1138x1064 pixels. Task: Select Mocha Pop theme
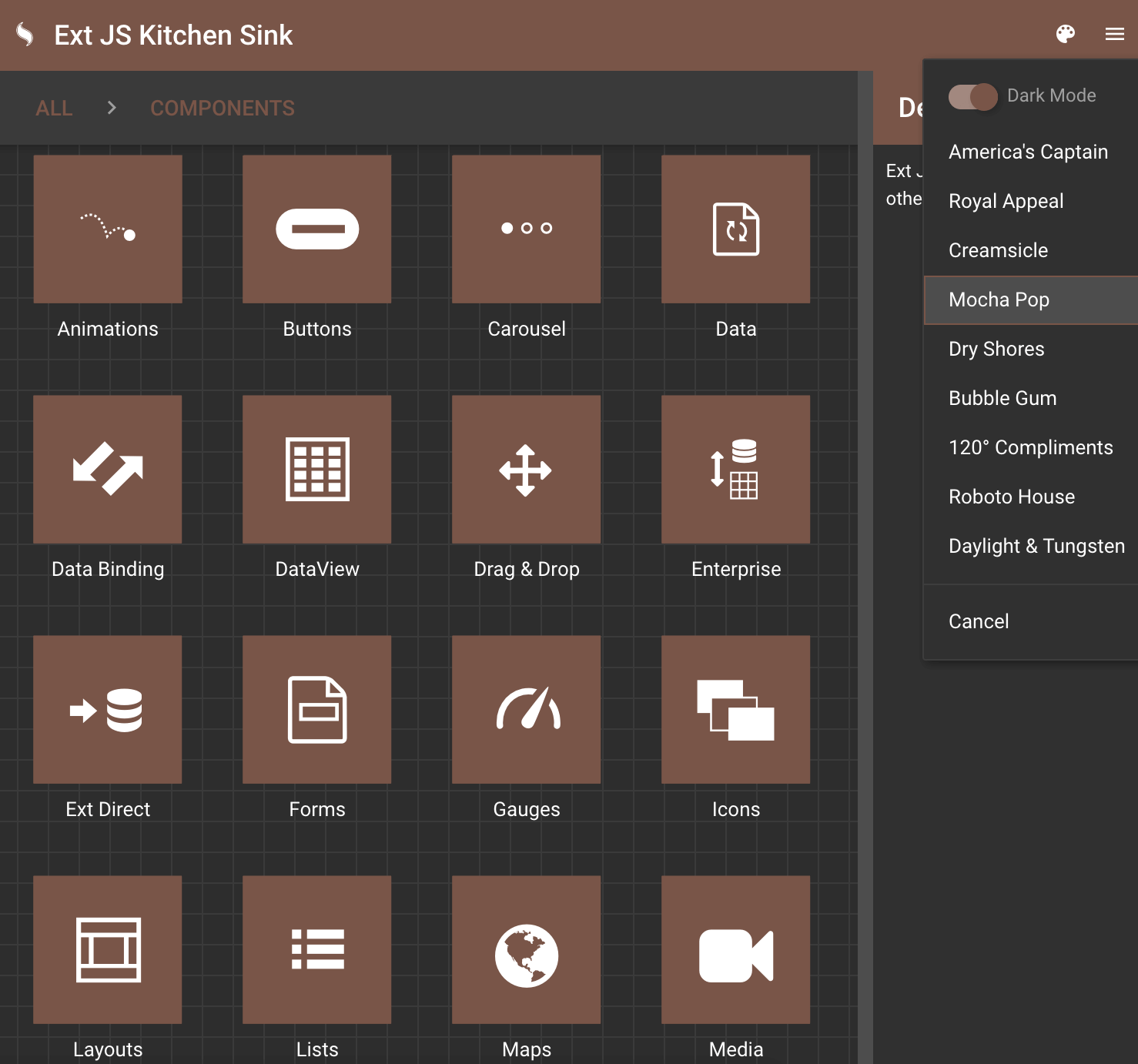tap(1031, 299)
